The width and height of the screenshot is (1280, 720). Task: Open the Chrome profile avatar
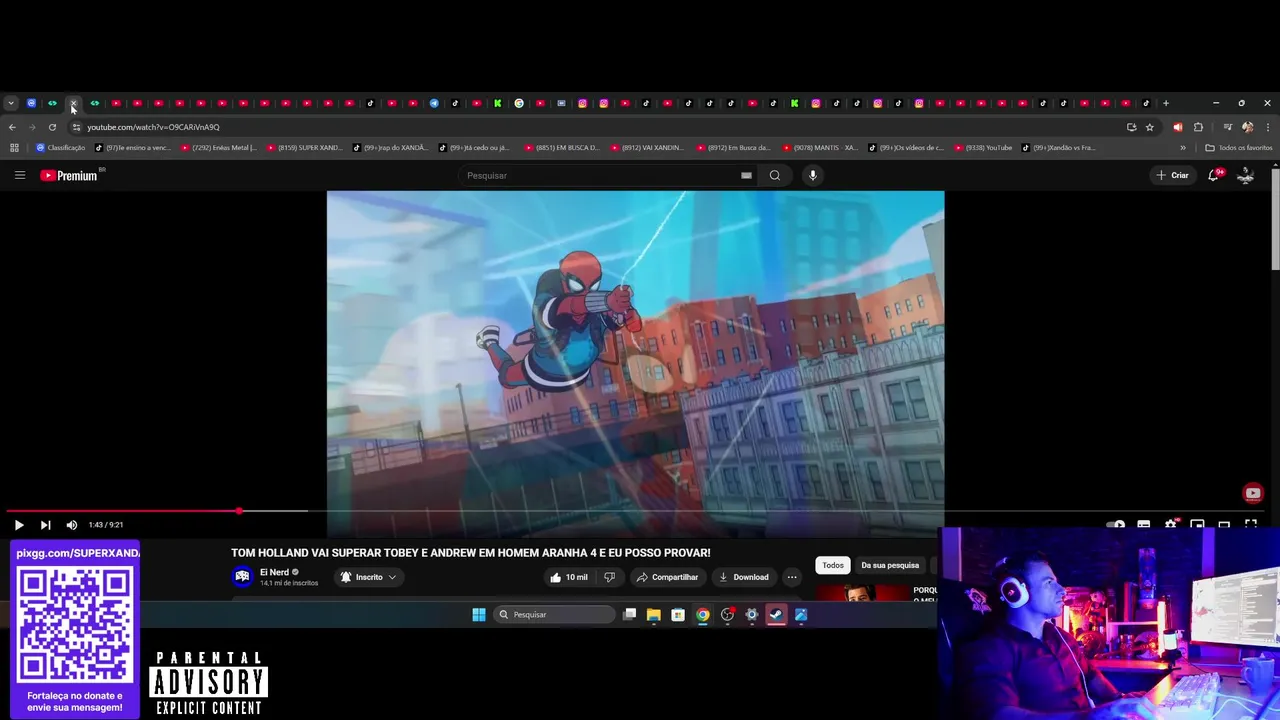(x=1247, y=127)
